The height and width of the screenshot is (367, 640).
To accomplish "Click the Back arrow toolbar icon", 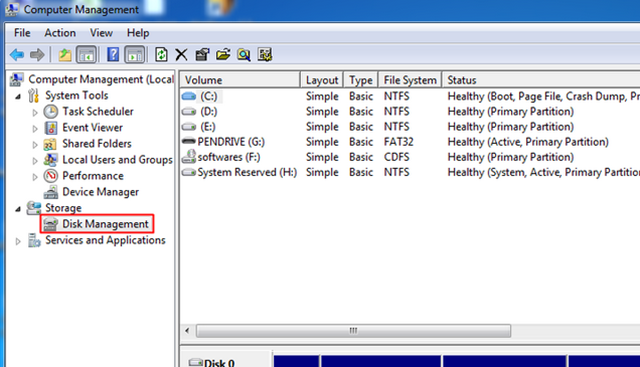I will point(17,54).
